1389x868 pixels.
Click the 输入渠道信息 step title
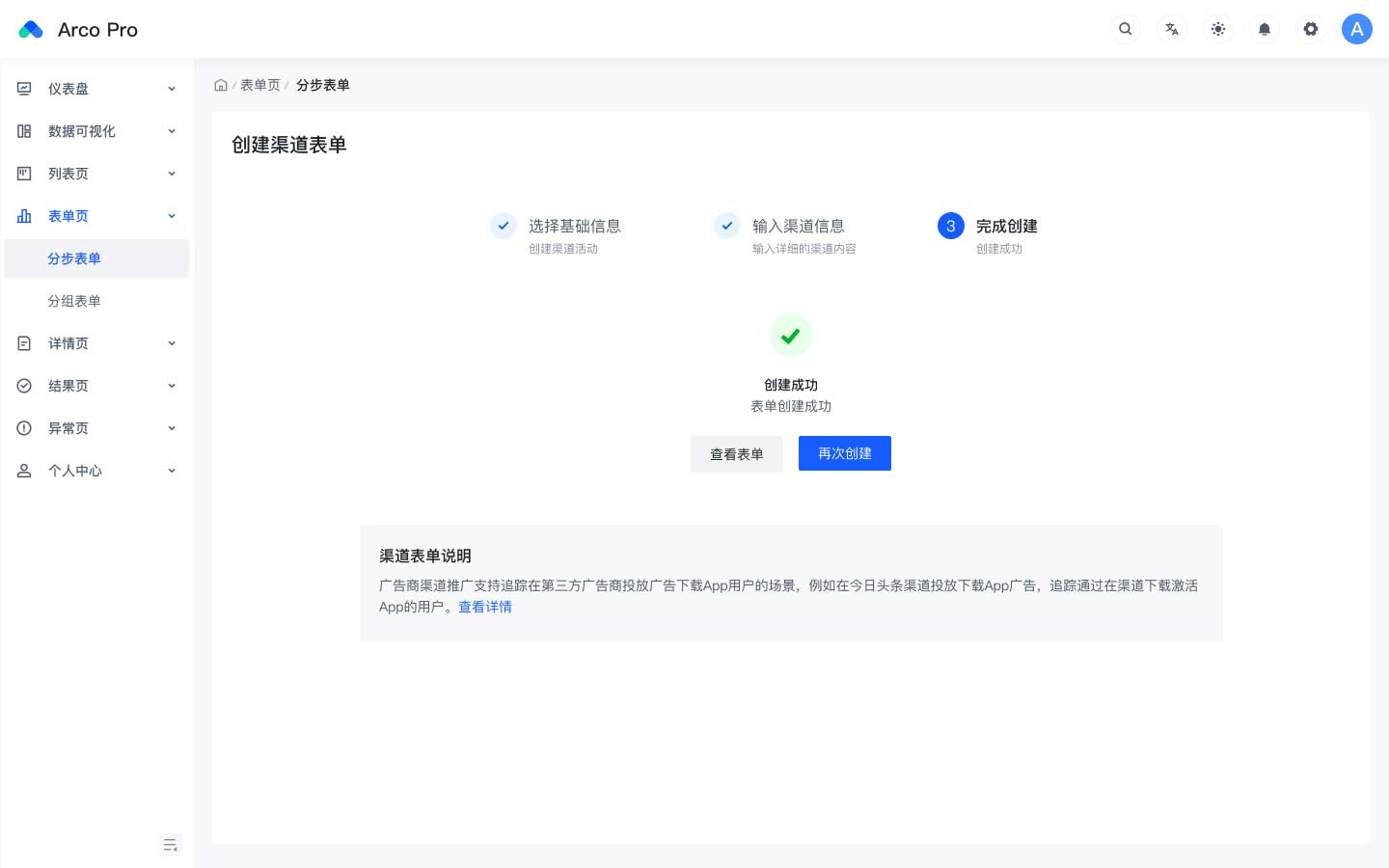[799, 226]
